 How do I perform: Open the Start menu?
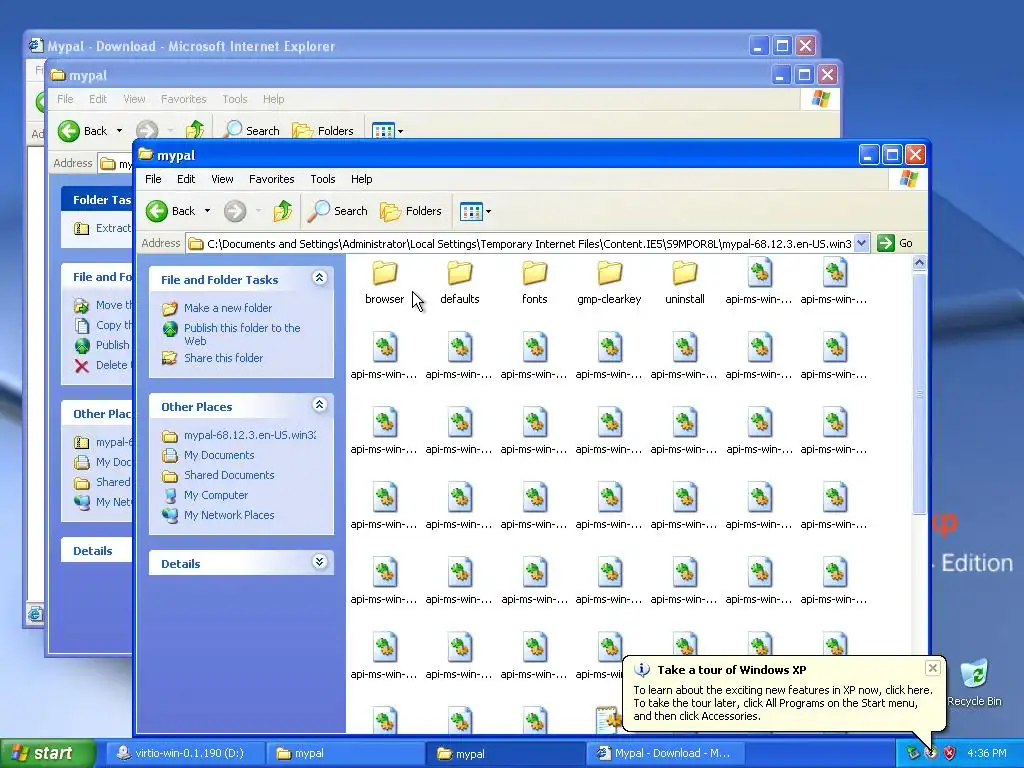click(48, 753)
